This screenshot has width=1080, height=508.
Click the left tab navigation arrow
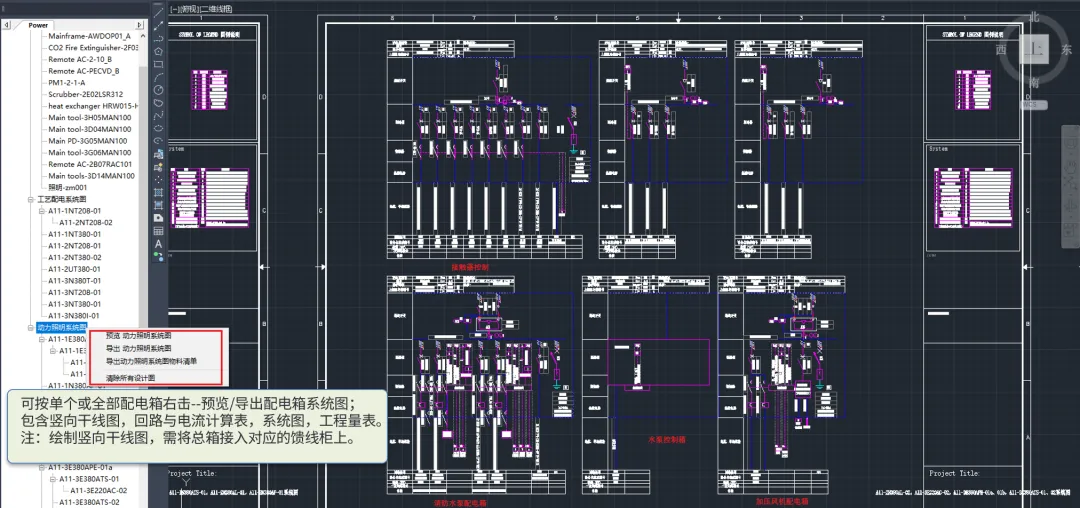coord(6,25)
